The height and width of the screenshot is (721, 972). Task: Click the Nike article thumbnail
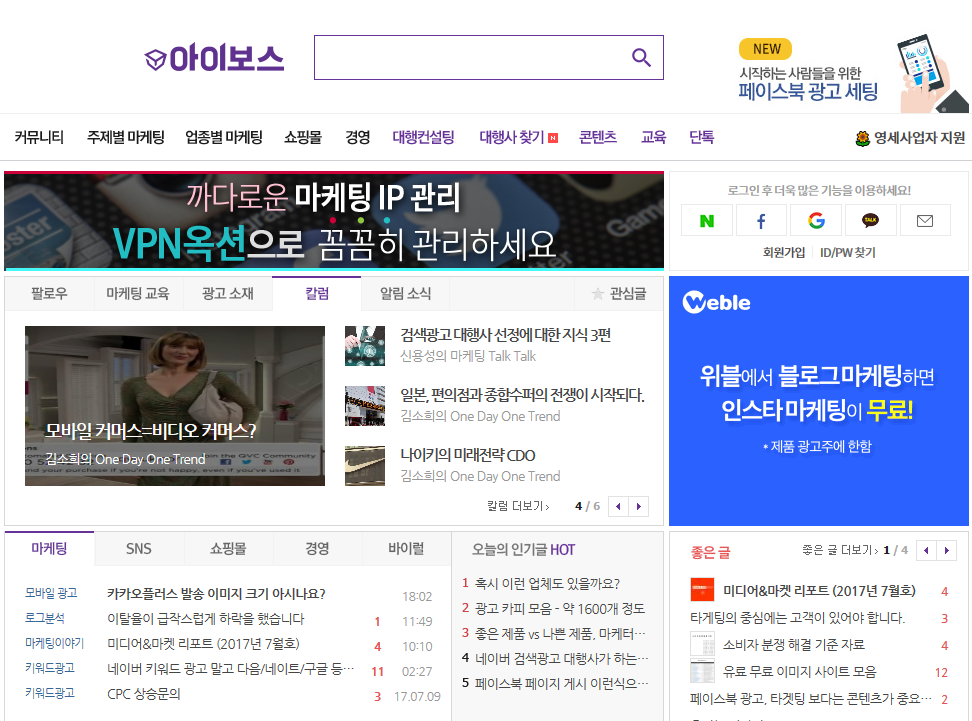click(364, 466)
